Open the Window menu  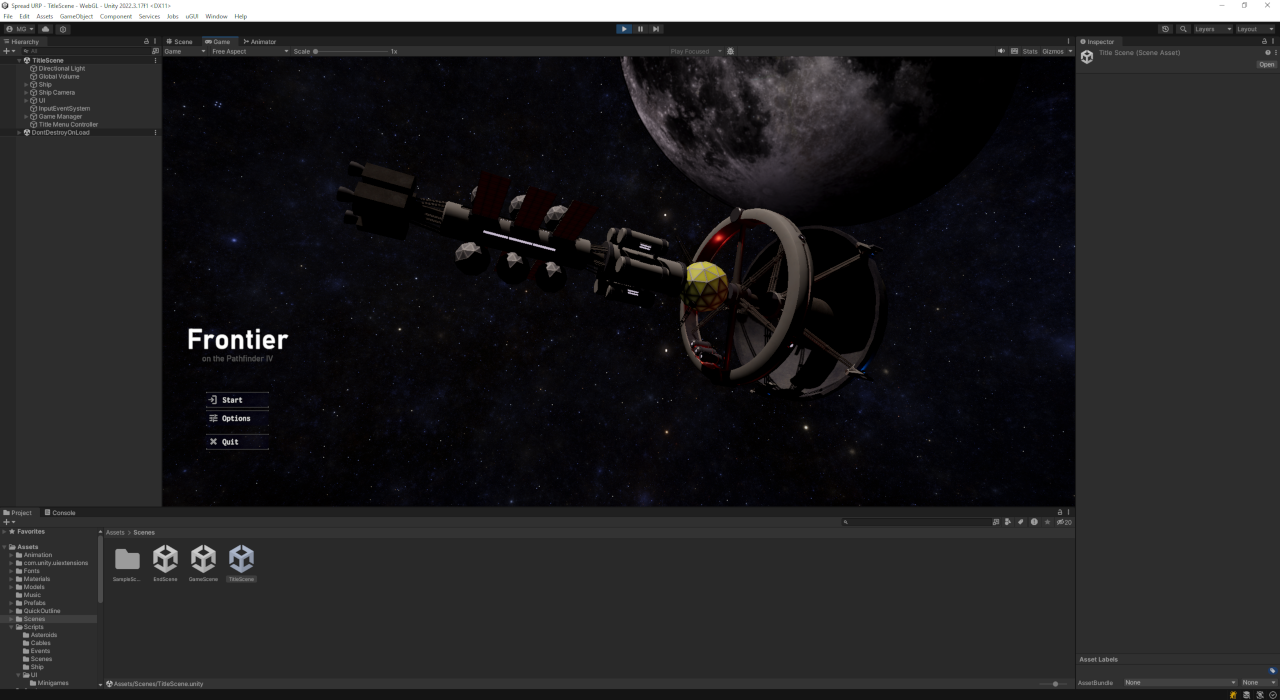(x=216, y=16)
